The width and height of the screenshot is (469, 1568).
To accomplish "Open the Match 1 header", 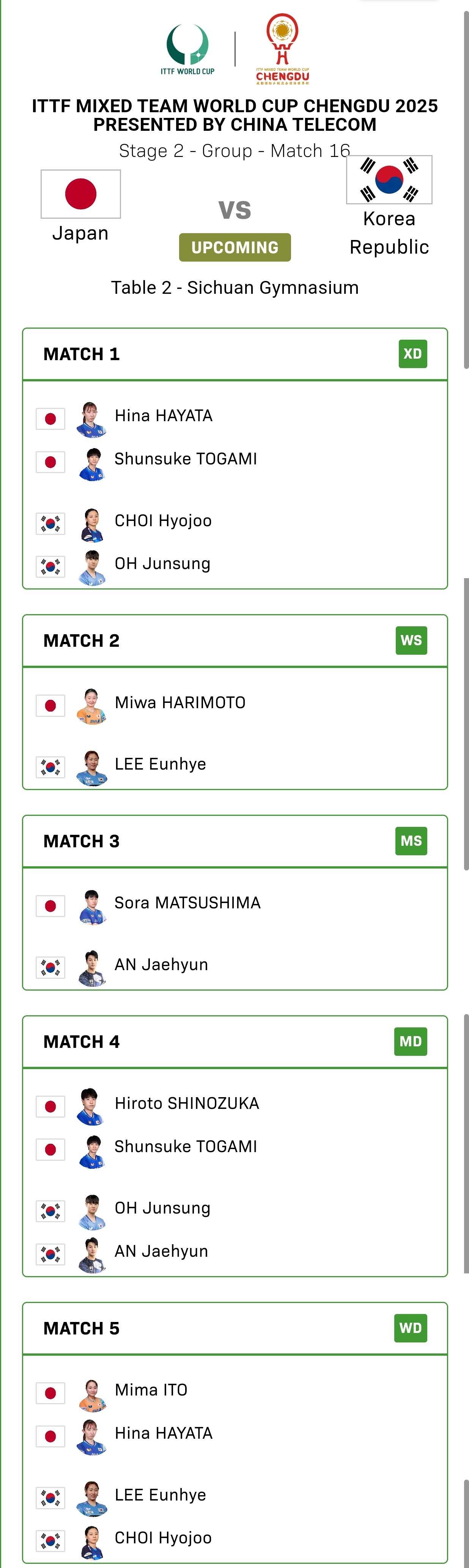I will (x=82, y=354).
